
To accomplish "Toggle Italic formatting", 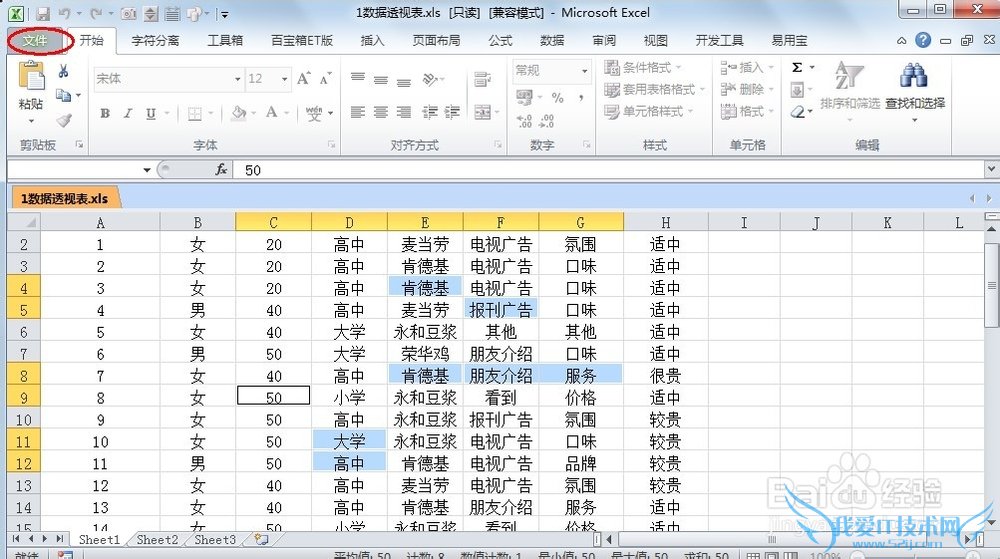I will click(x=127, y=114).
